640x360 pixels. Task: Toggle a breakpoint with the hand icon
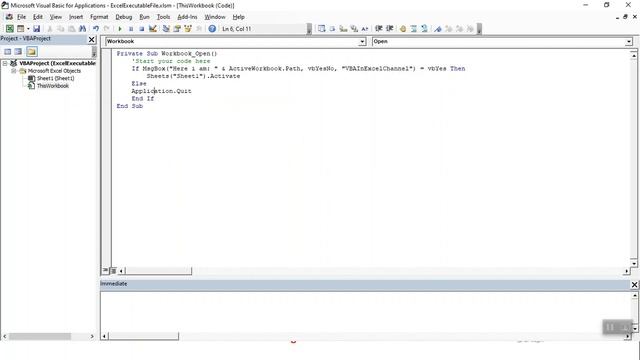click(403, 29)
